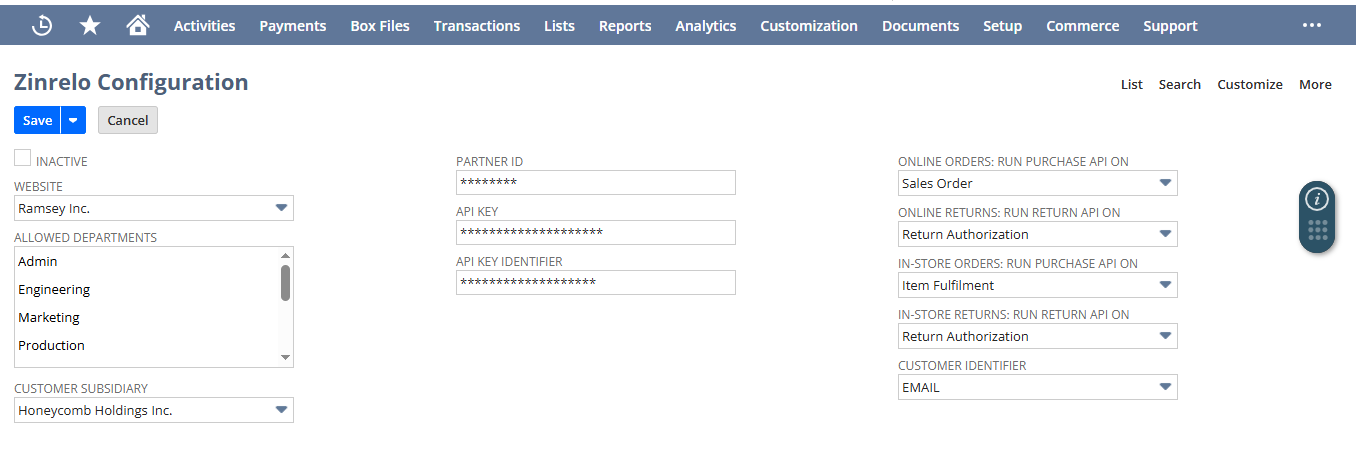Open the three-dot overflow menu in navbar
The height and width of the screenshot is (465, 1356).
click(x=1312, y=25)
